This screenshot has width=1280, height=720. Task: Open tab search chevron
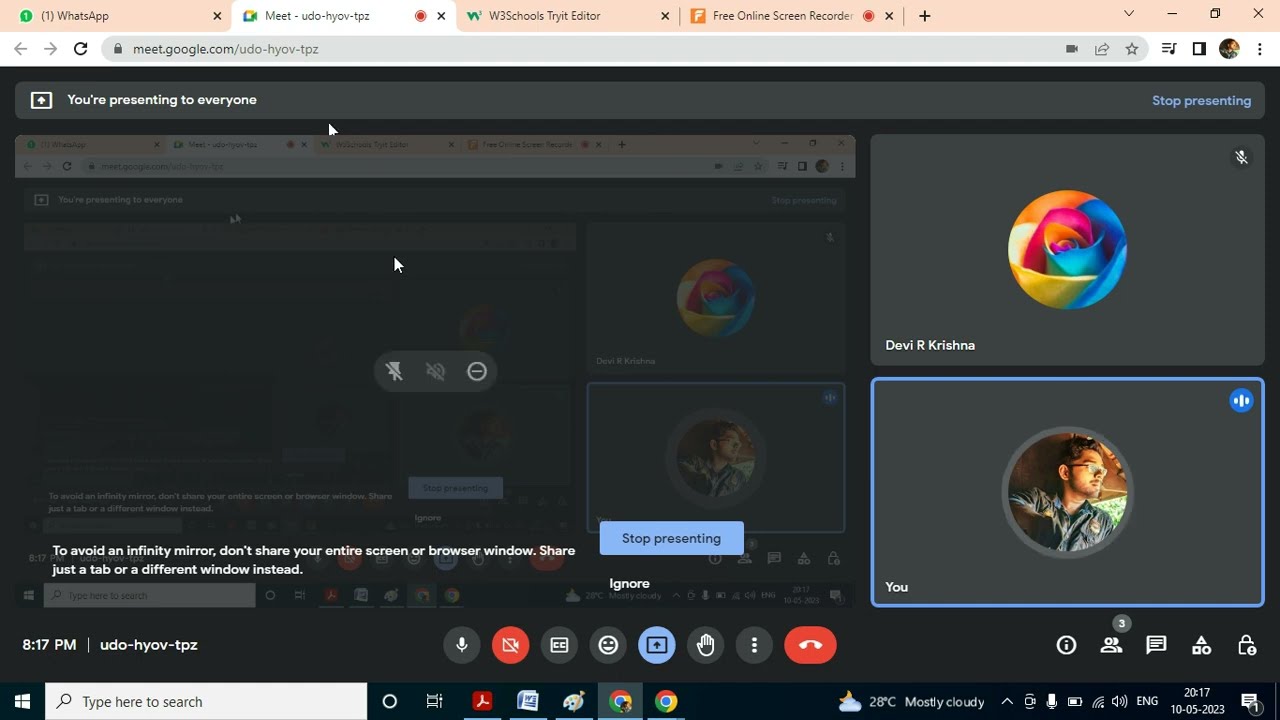point(1129,14)
